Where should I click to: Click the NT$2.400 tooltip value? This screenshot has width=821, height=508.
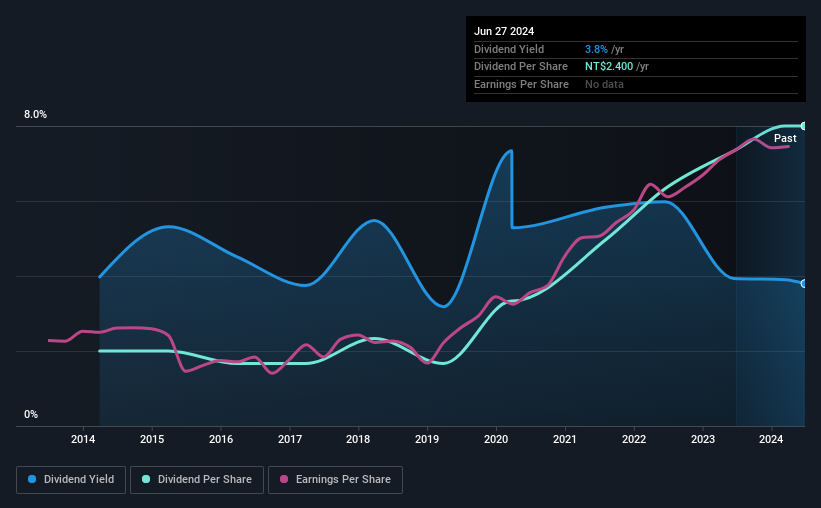click(x=609, y=67)
